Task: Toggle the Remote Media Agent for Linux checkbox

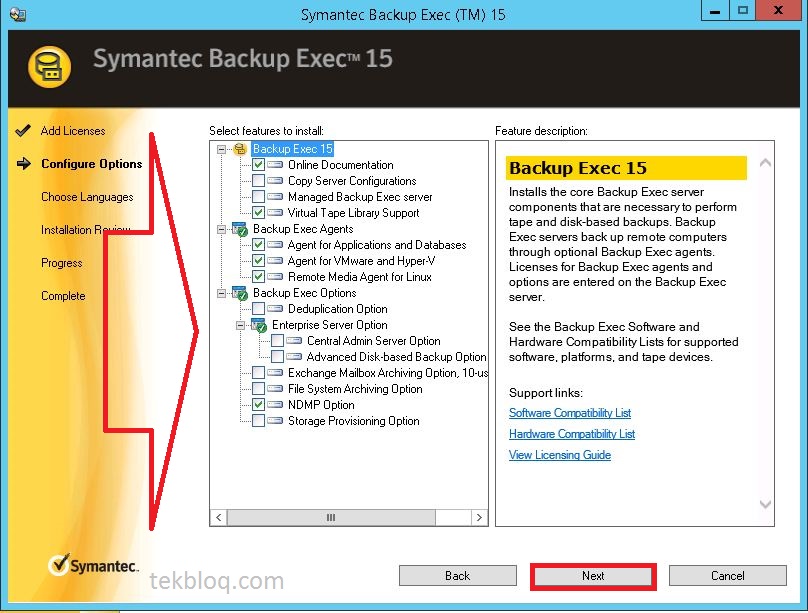Action: point(259,277)
